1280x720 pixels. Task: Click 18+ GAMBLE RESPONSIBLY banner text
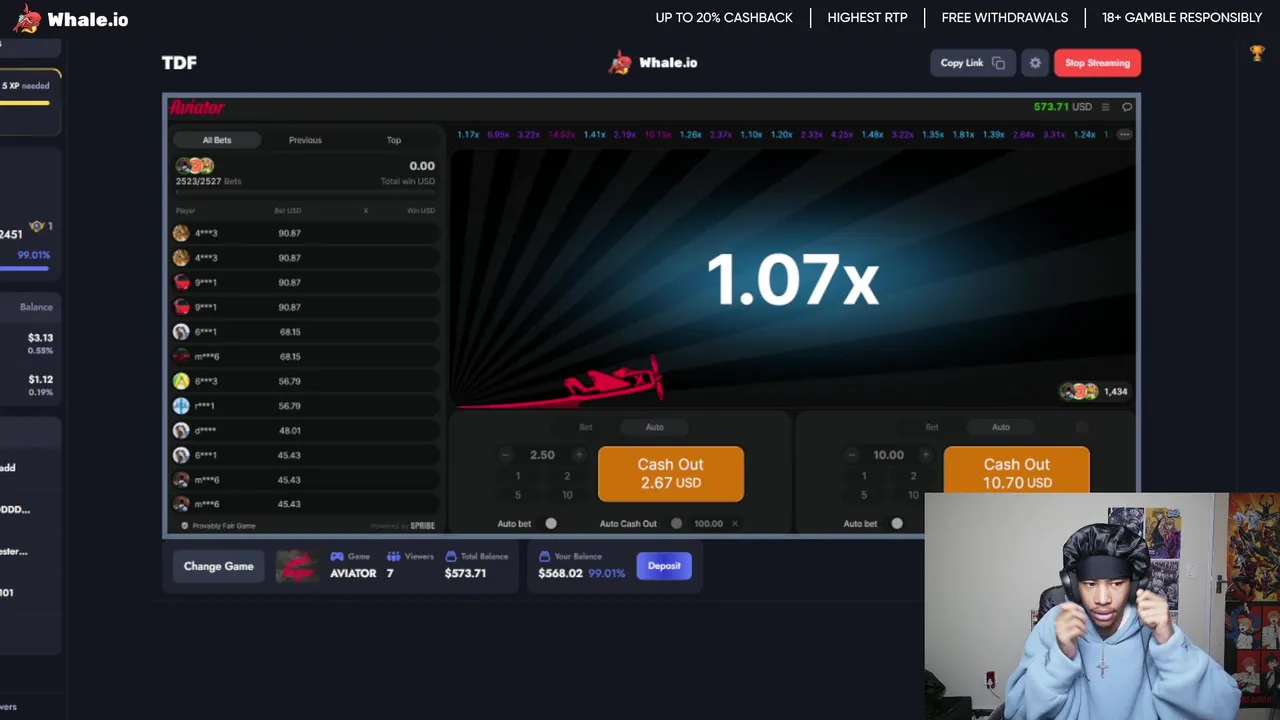pos(1182,18)
